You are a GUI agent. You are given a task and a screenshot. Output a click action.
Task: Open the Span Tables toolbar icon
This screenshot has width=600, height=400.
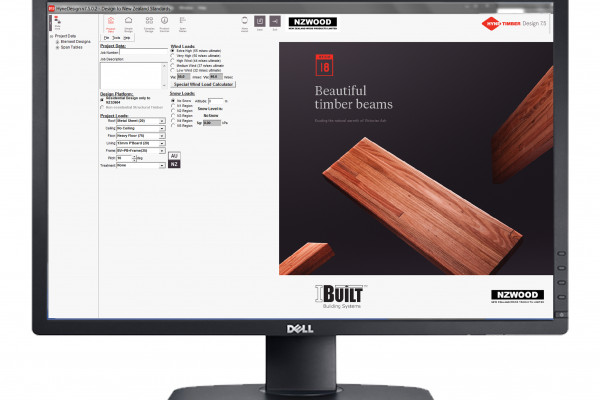click(183, 24)
